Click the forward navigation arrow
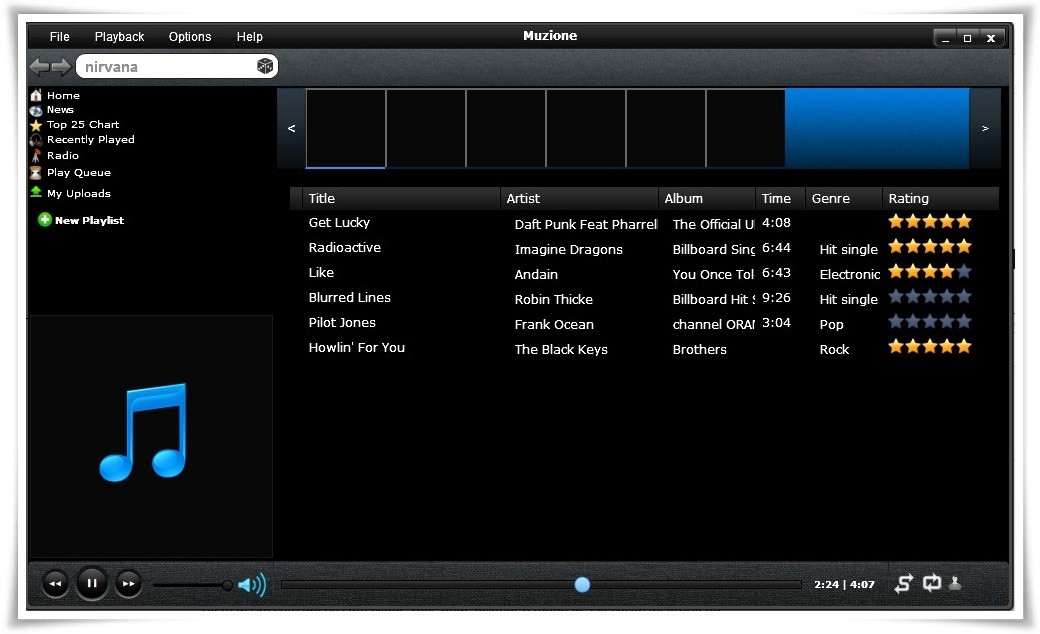1040x634 pixels. pyautogui.click(x=61, y=66)
